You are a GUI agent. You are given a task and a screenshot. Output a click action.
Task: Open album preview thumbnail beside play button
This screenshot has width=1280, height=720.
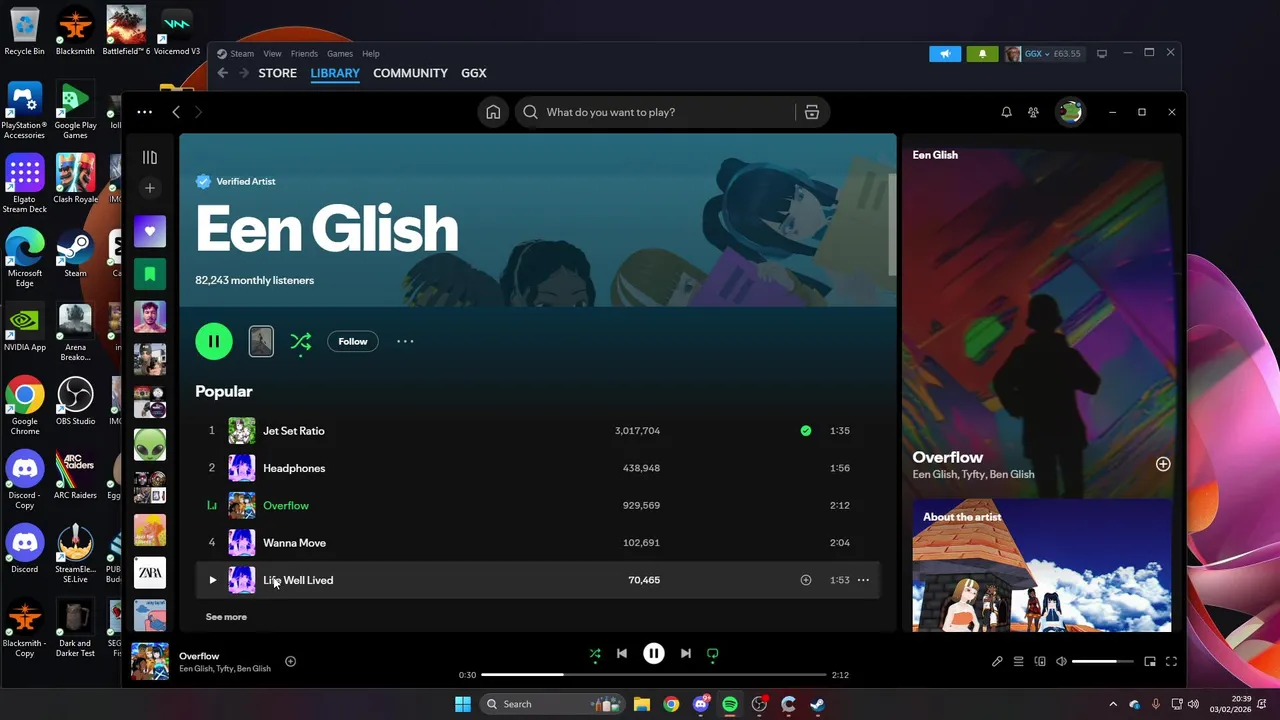(261, 341)
